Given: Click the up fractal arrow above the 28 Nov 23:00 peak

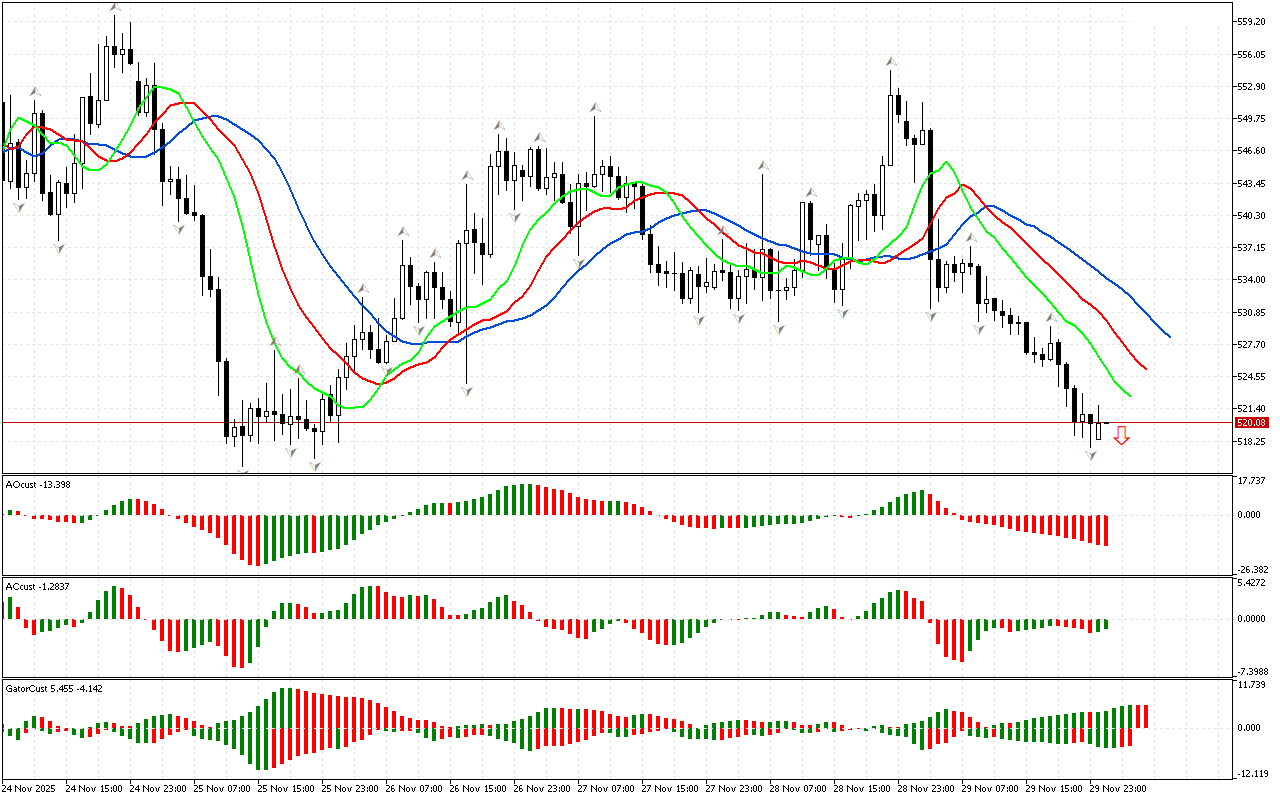Looking at the screenshot, I should coord(890,62).
